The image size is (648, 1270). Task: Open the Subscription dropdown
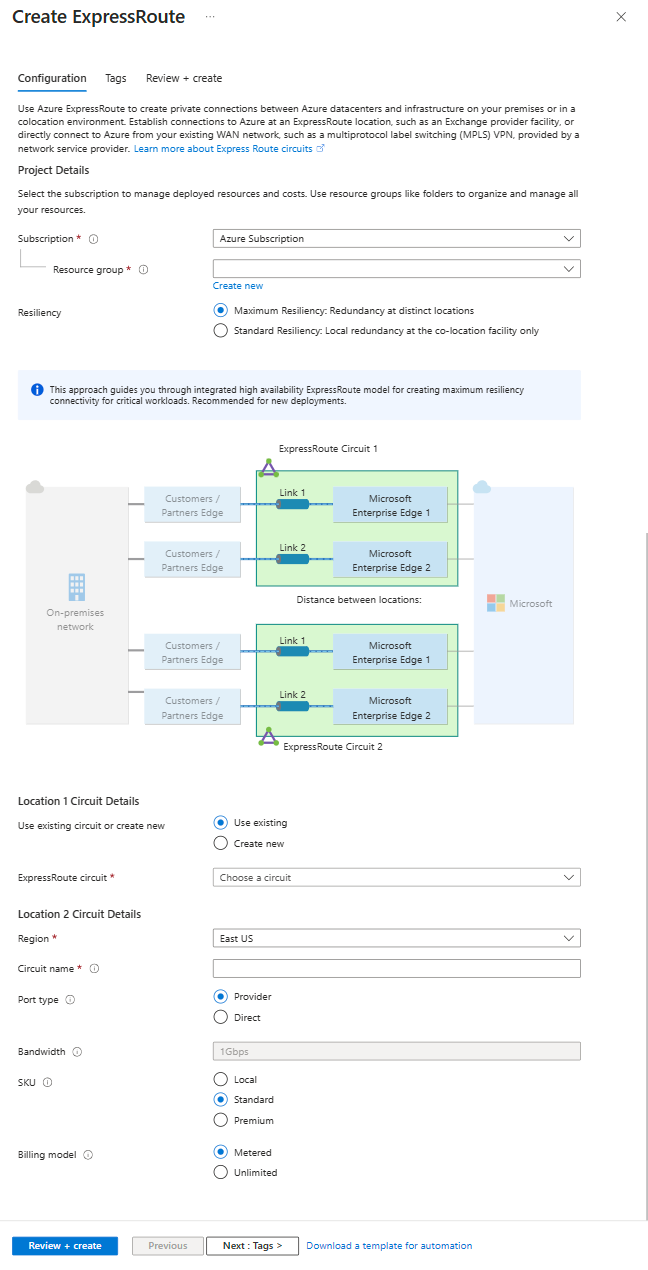396,239
